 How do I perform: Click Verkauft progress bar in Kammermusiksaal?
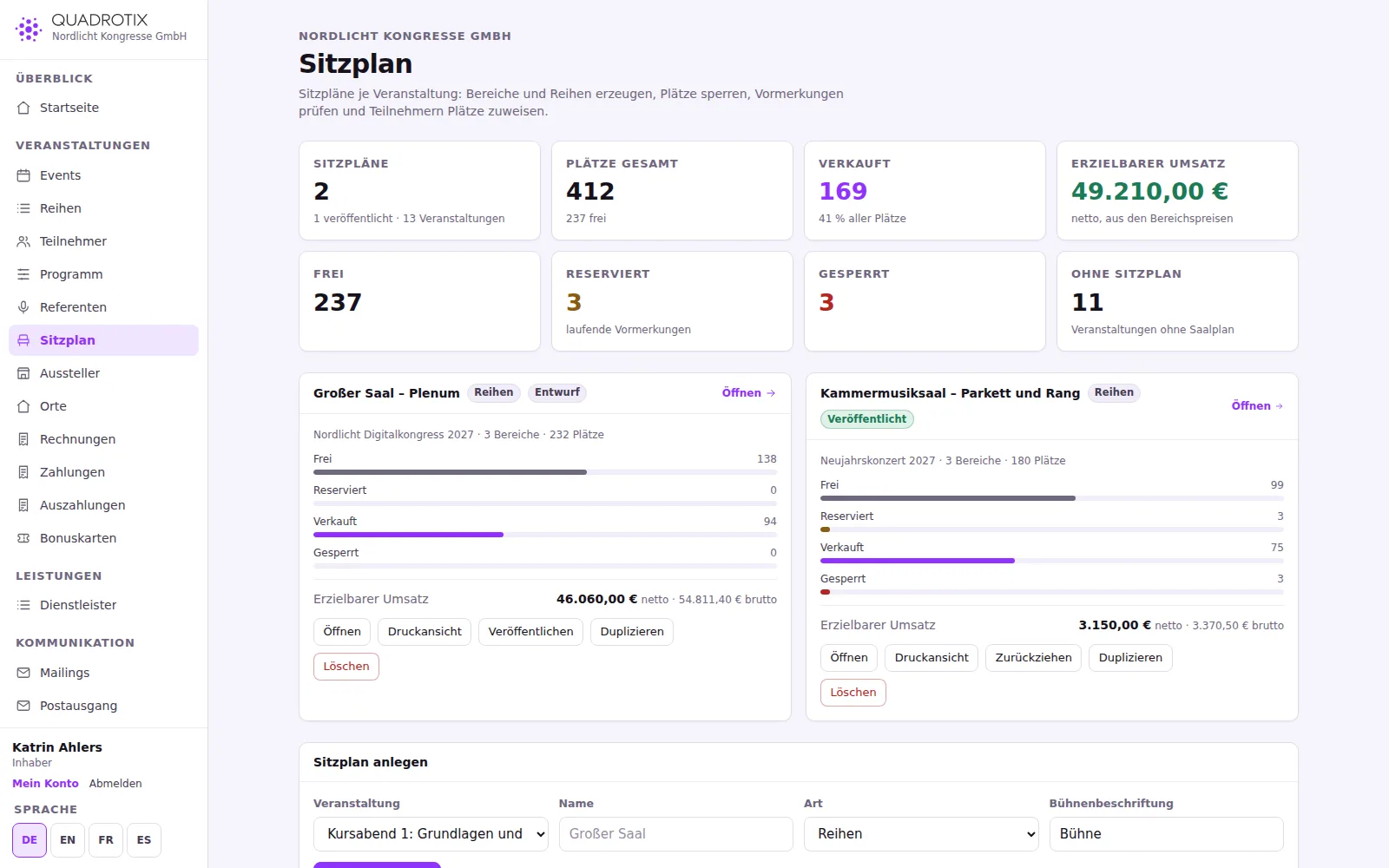[x=1052, y=561]
